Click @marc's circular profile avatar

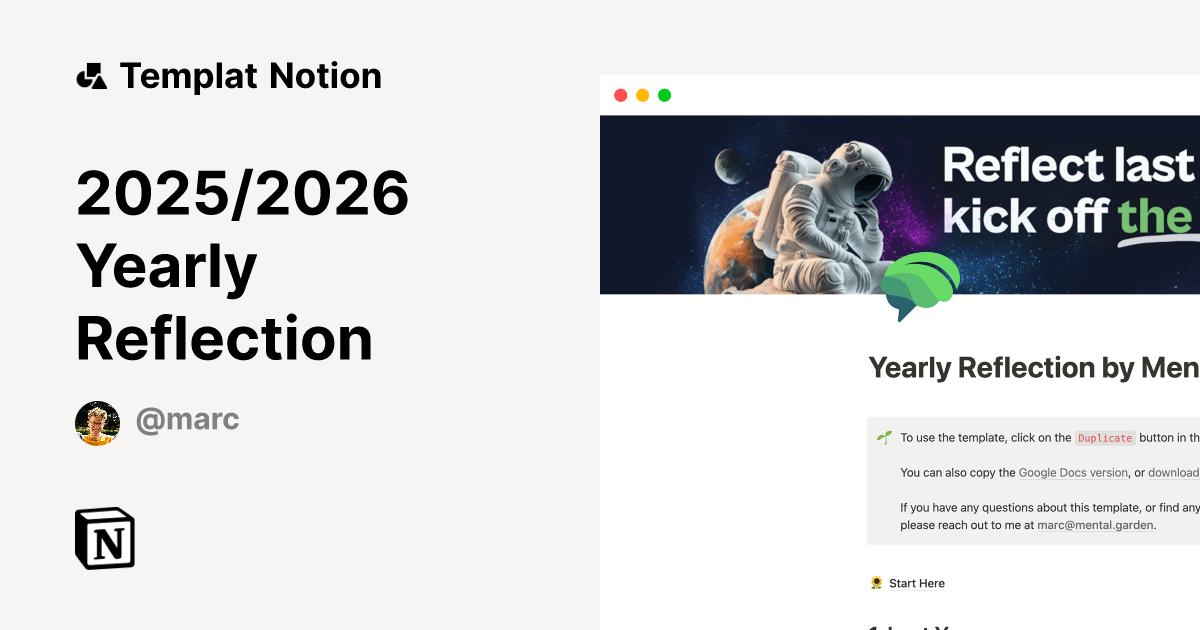tap(97, 422)
